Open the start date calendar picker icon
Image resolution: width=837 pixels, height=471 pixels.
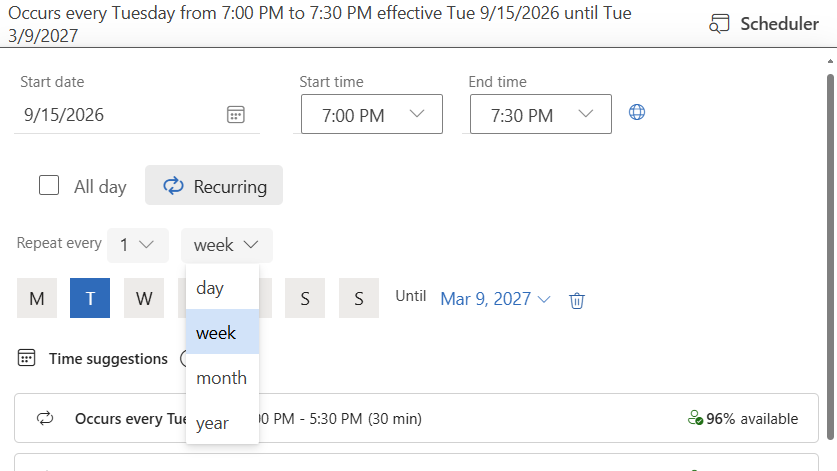[235, 114]
